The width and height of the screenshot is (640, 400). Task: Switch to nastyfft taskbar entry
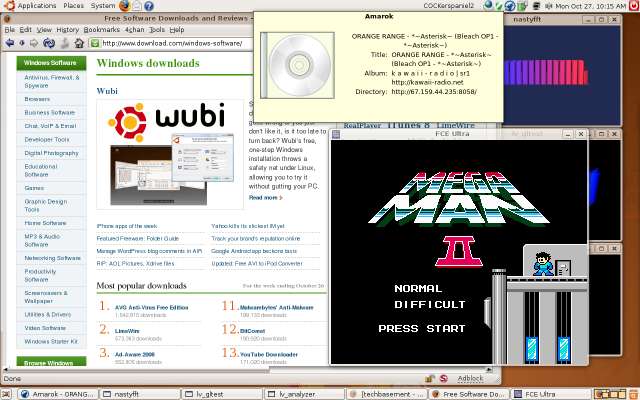139,394
